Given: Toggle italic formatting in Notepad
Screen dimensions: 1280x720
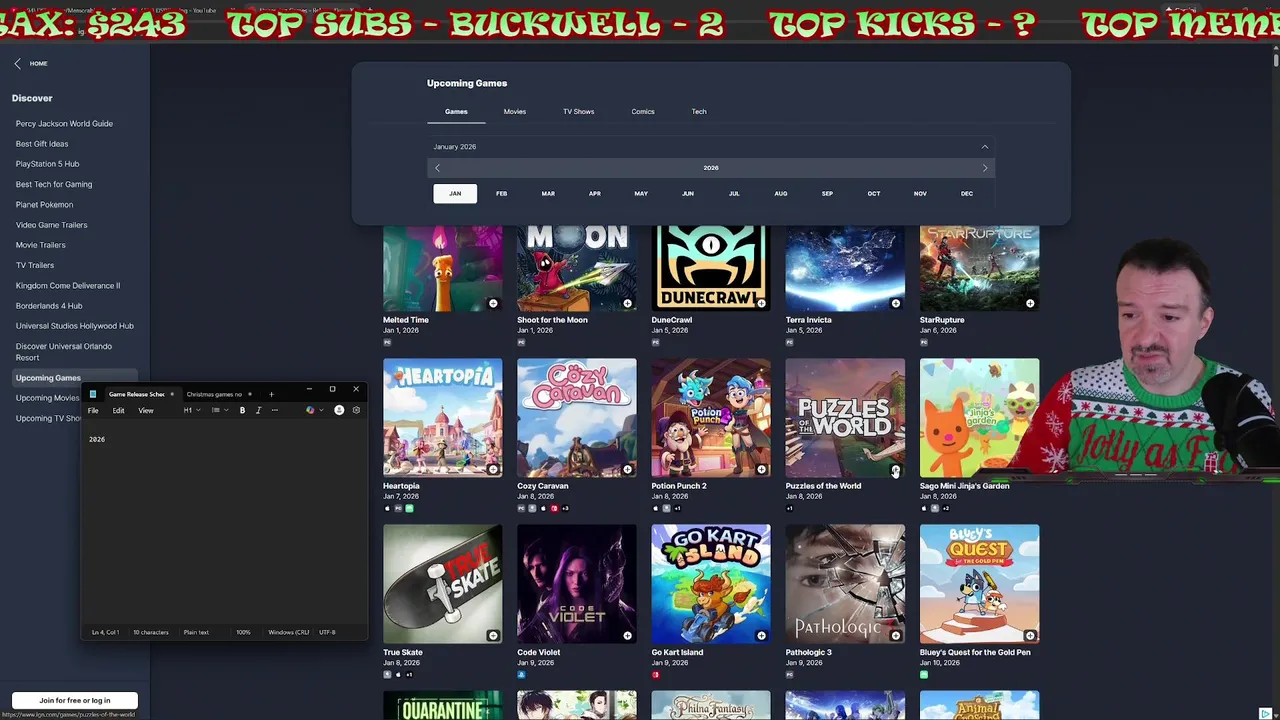Looking at the screenshot, I should click(258, 410).
